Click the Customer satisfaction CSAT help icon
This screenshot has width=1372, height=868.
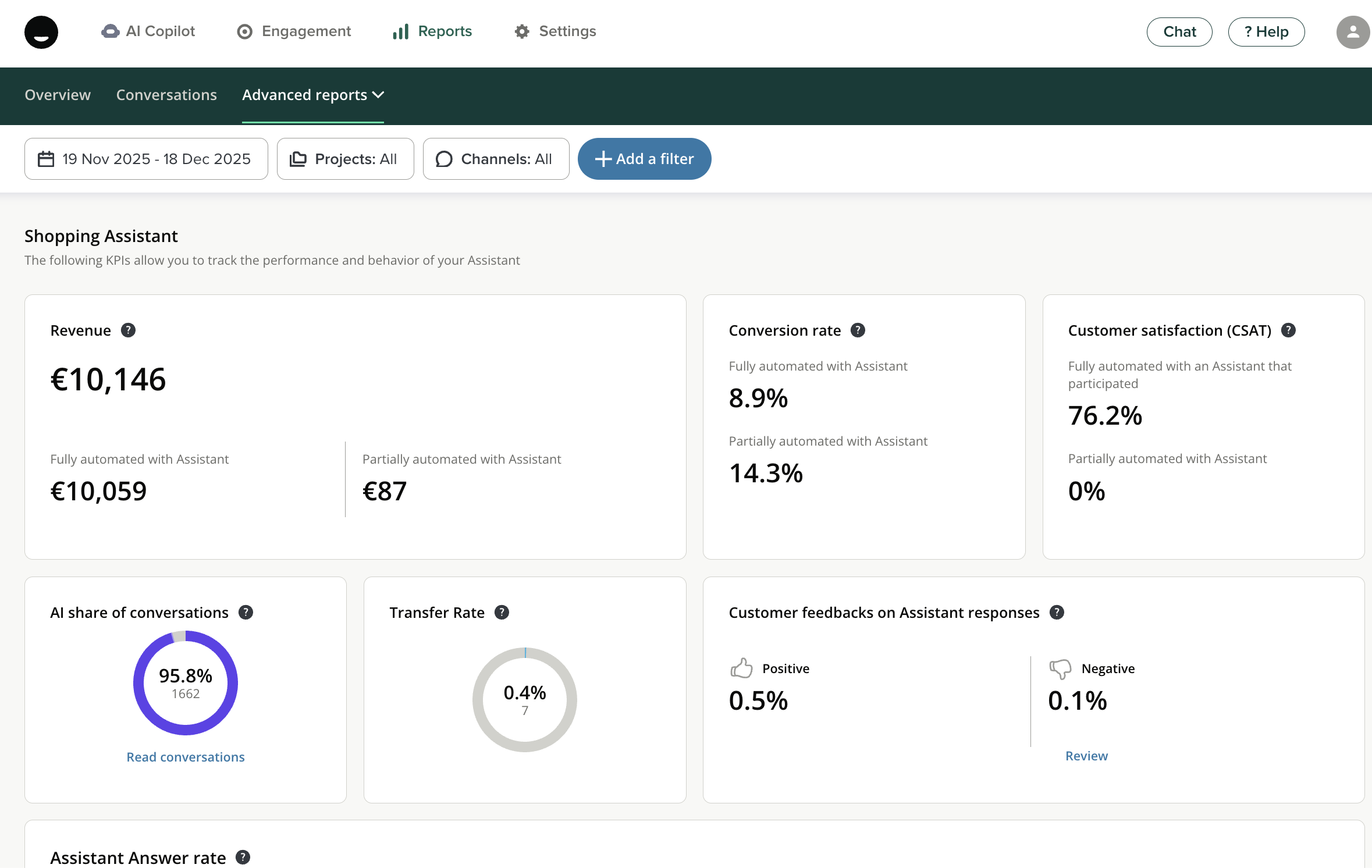pyautogui.click(x=1288, y=330)
